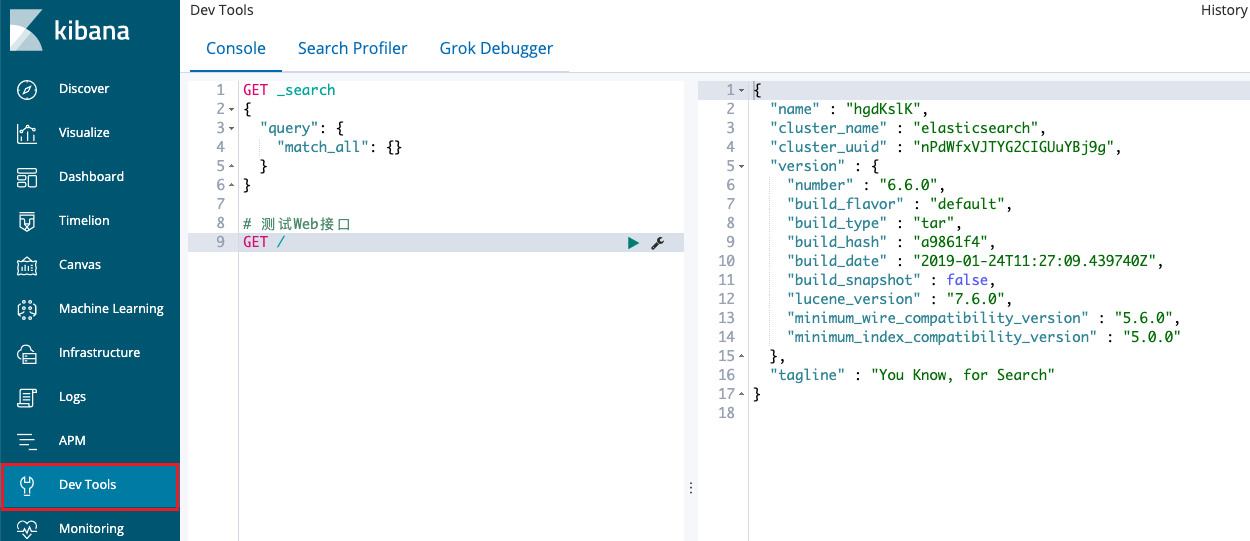Click the "5.0.0" index compatibility value
This screenshot has height=541, width=1250.
(1152, 337)
